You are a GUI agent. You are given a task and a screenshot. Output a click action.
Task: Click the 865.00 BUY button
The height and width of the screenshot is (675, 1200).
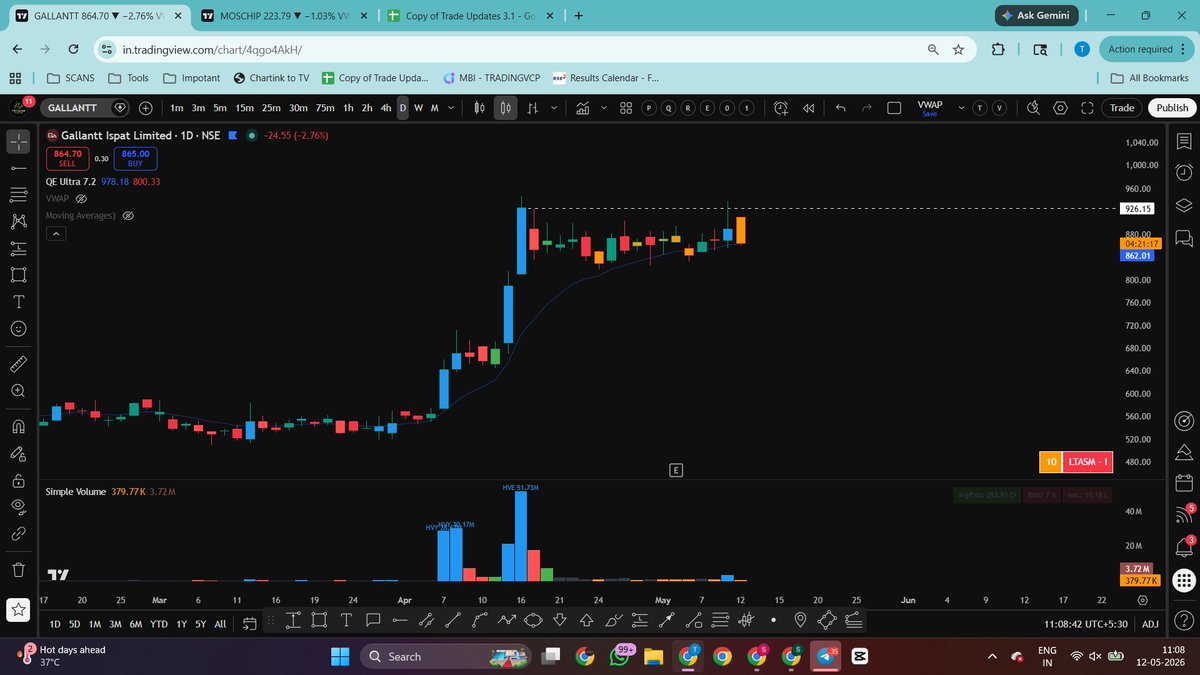click(136, 158)
